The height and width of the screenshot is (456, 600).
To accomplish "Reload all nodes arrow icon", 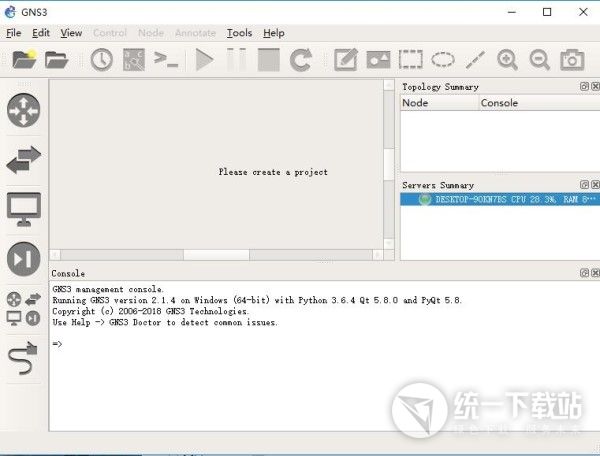I will (301, 60).
